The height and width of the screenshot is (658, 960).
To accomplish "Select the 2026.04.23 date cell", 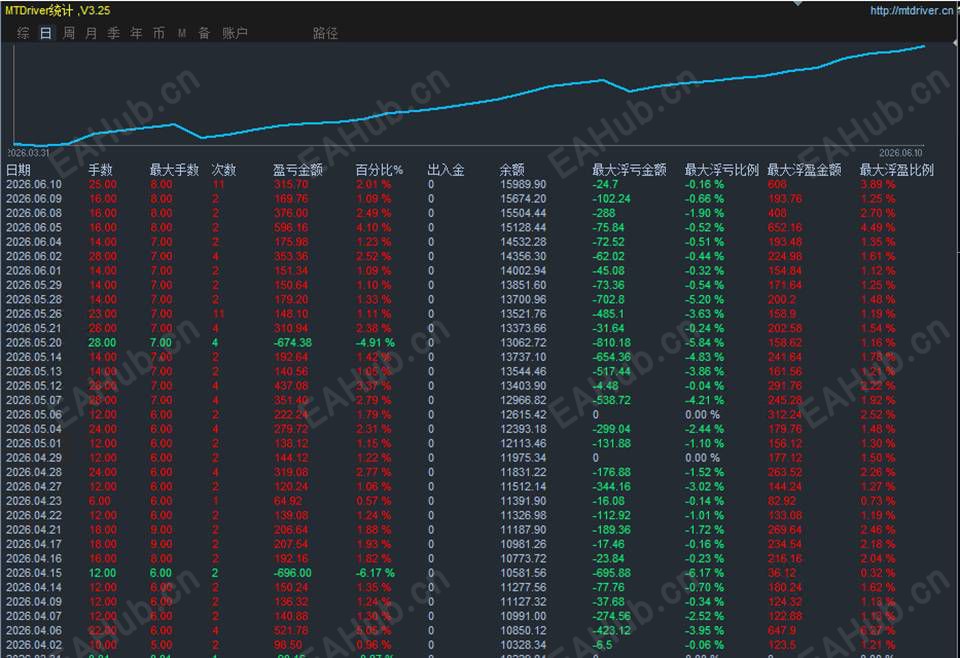I will (34, 501).
